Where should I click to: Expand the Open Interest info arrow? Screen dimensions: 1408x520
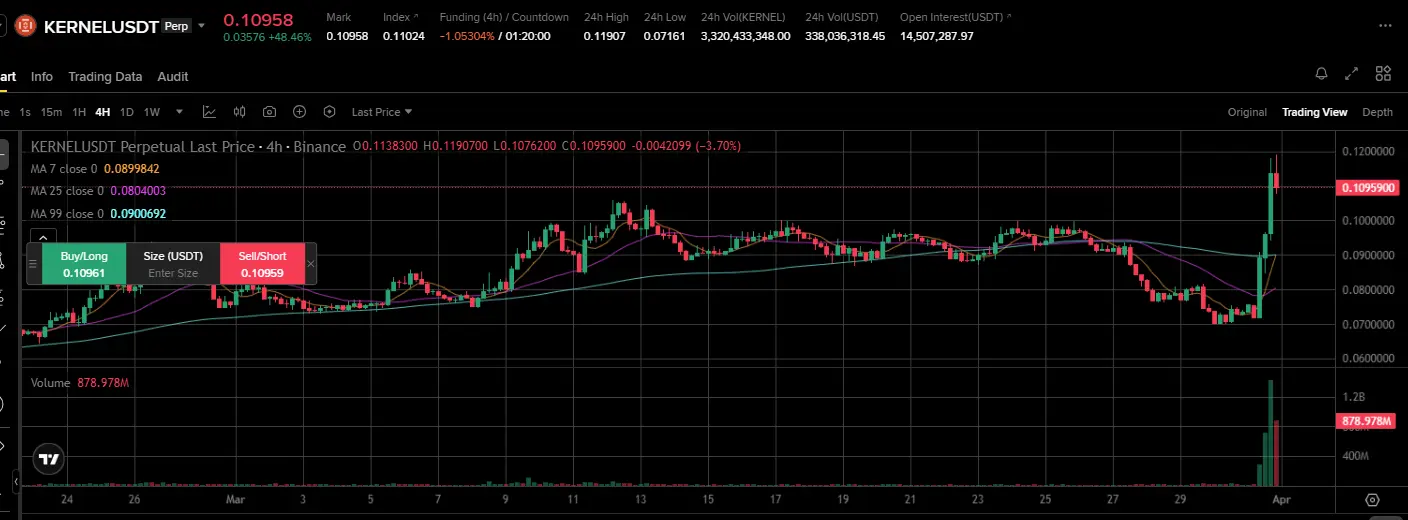(x=1009, y=17)
